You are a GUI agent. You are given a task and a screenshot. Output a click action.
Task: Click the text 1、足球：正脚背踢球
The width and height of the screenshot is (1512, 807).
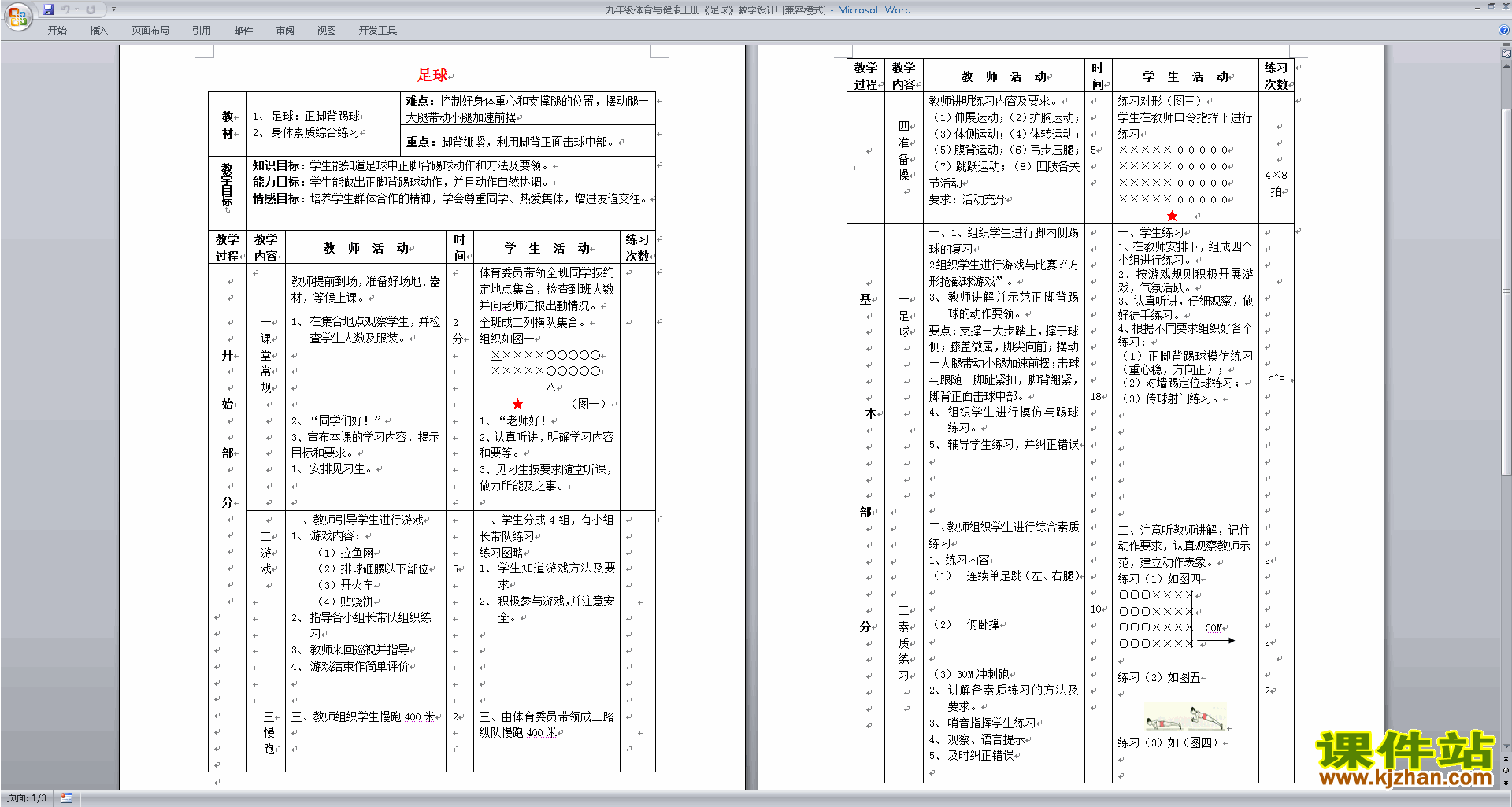point(306,116)
